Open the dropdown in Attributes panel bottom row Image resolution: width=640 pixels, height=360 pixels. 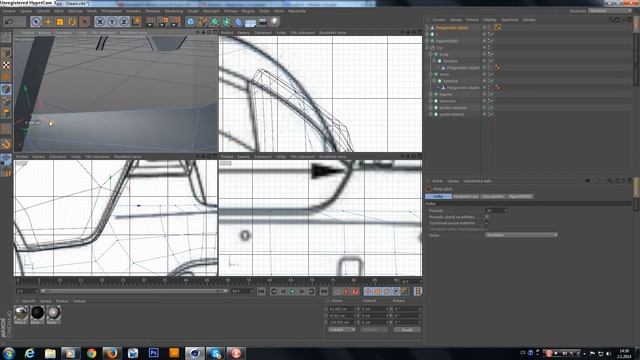pyautogui.click(x=521, y=235)
